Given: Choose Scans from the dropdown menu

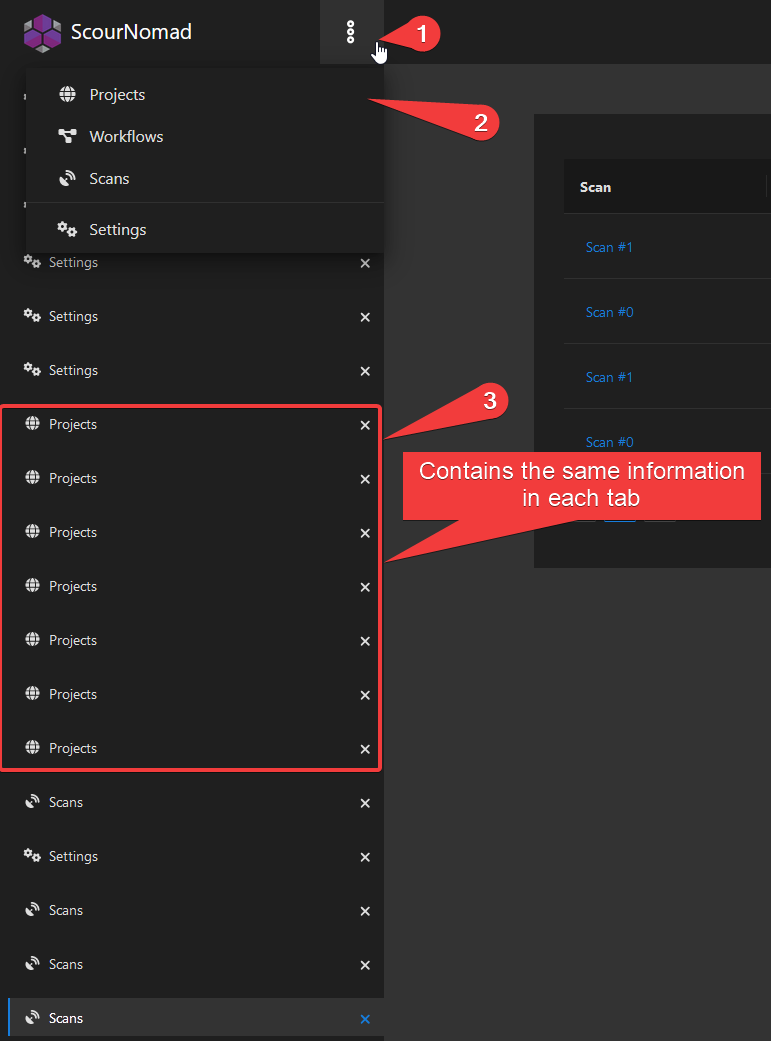Looking at the screenshot, I should pos(205,178).
